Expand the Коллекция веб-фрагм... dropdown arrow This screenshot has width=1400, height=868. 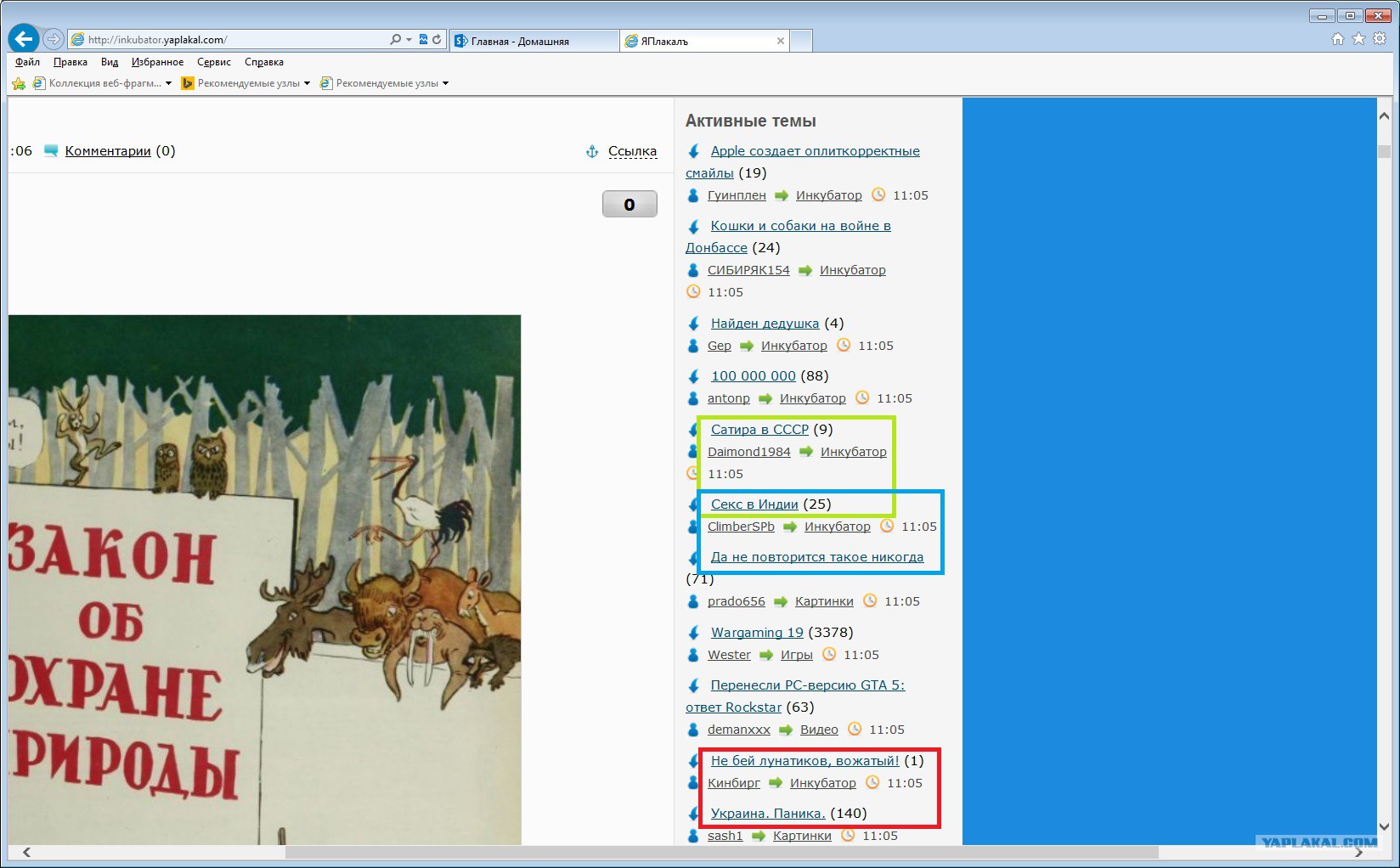click(x=168, y=83)
